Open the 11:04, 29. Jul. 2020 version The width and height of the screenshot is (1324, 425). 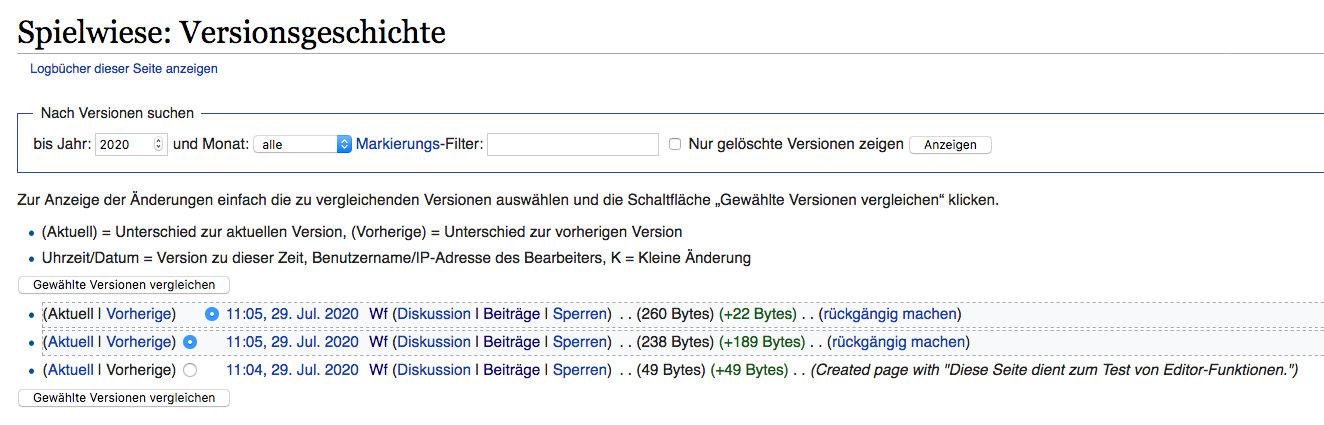tap(292, 370)
